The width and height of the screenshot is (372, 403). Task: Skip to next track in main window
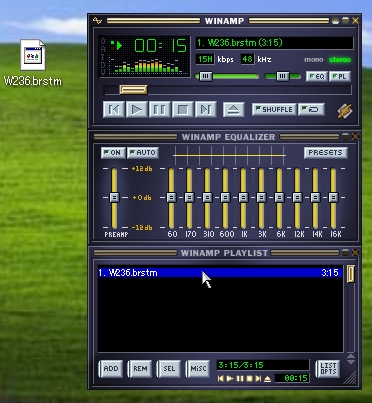(x=206, y=110)
